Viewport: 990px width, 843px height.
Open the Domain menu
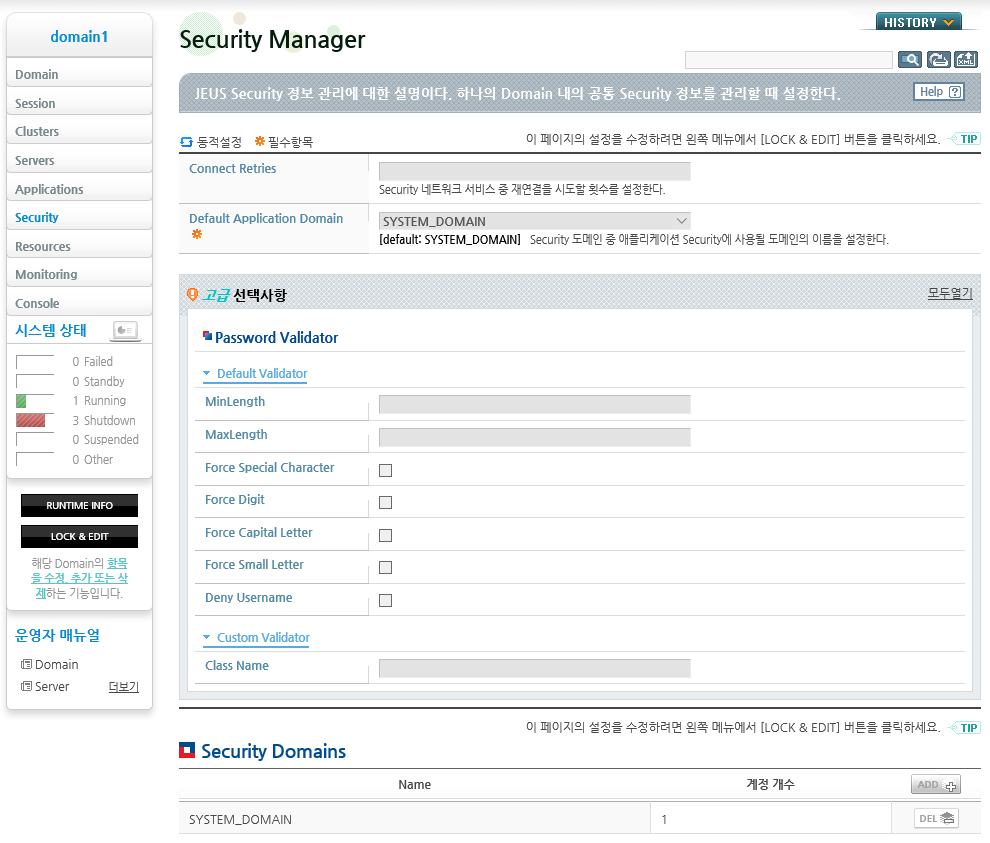click(79, 73)
